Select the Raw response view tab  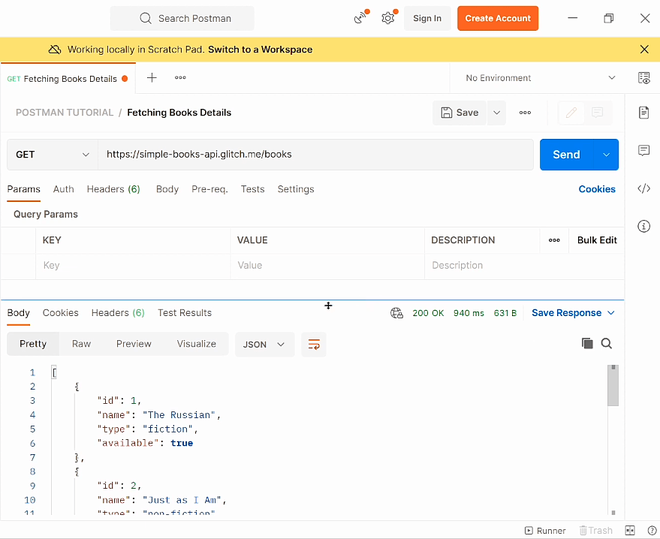pos(81,344)
